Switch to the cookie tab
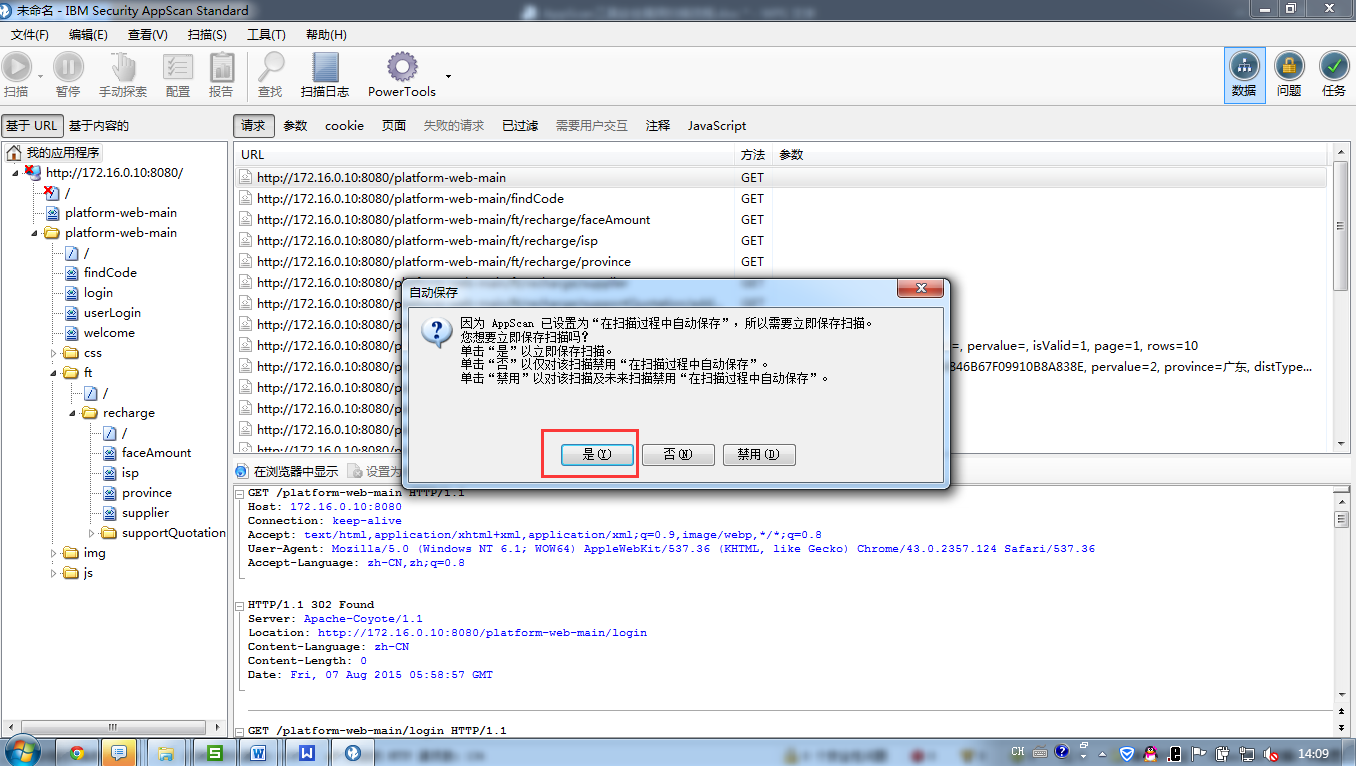Viewport: 1356px width, 766px height. coord(344,126)
